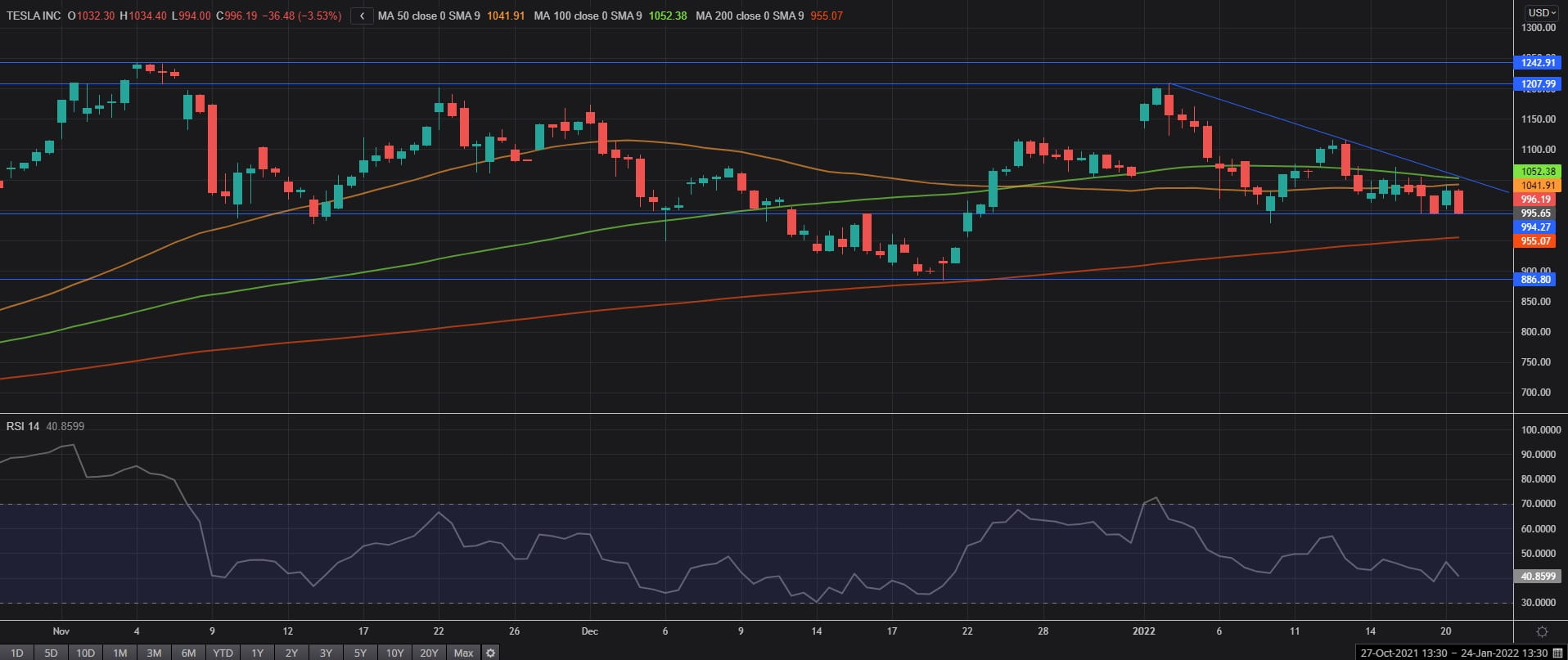Switch to YTD time range
Screen dimensions: 1568x660
[223, 653]
